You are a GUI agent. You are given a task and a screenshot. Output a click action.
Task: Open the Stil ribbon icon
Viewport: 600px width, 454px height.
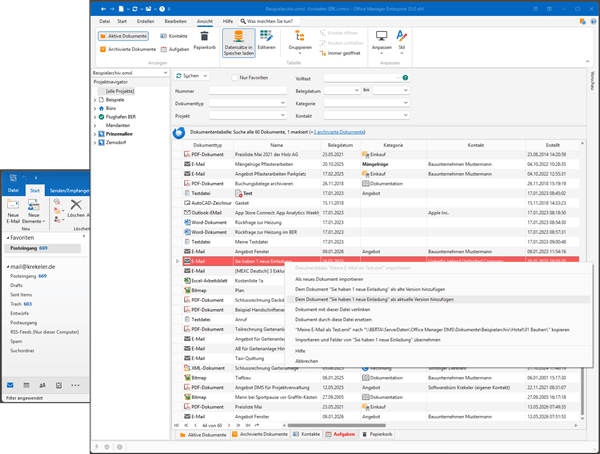click(x=401, y=42)
